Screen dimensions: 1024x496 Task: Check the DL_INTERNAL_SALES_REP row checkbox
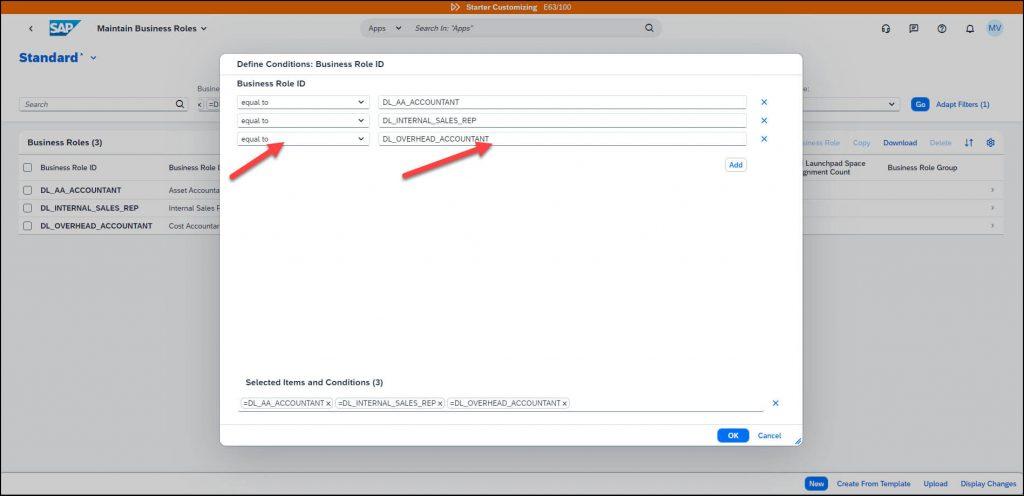click(x=27, y=208)
